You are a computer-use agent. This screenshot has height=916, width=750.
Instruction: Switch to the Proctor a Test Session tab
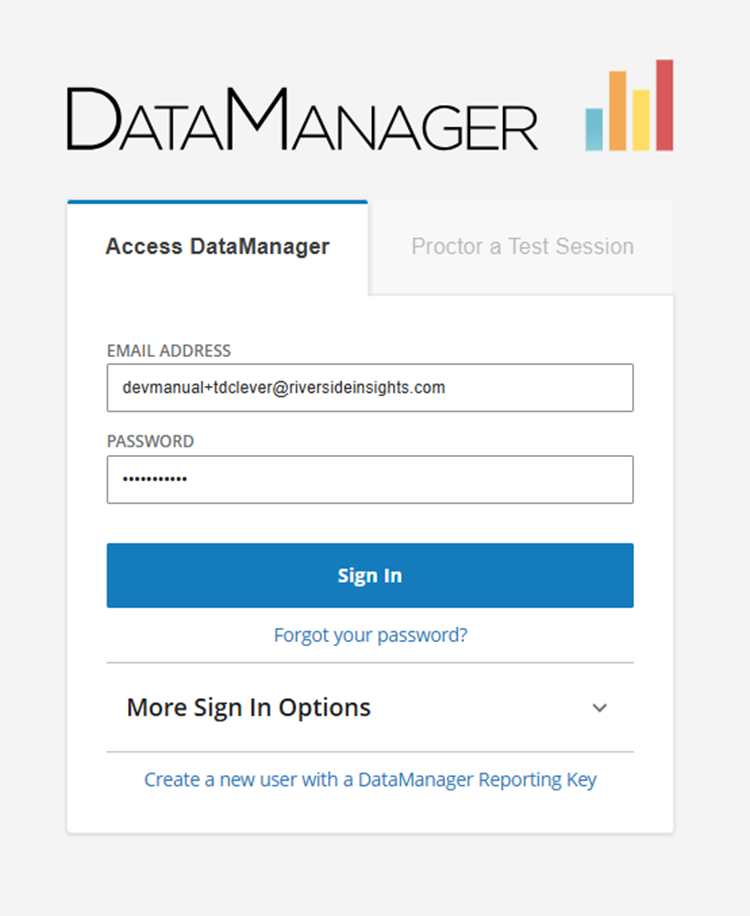click(x=522, y=247)
